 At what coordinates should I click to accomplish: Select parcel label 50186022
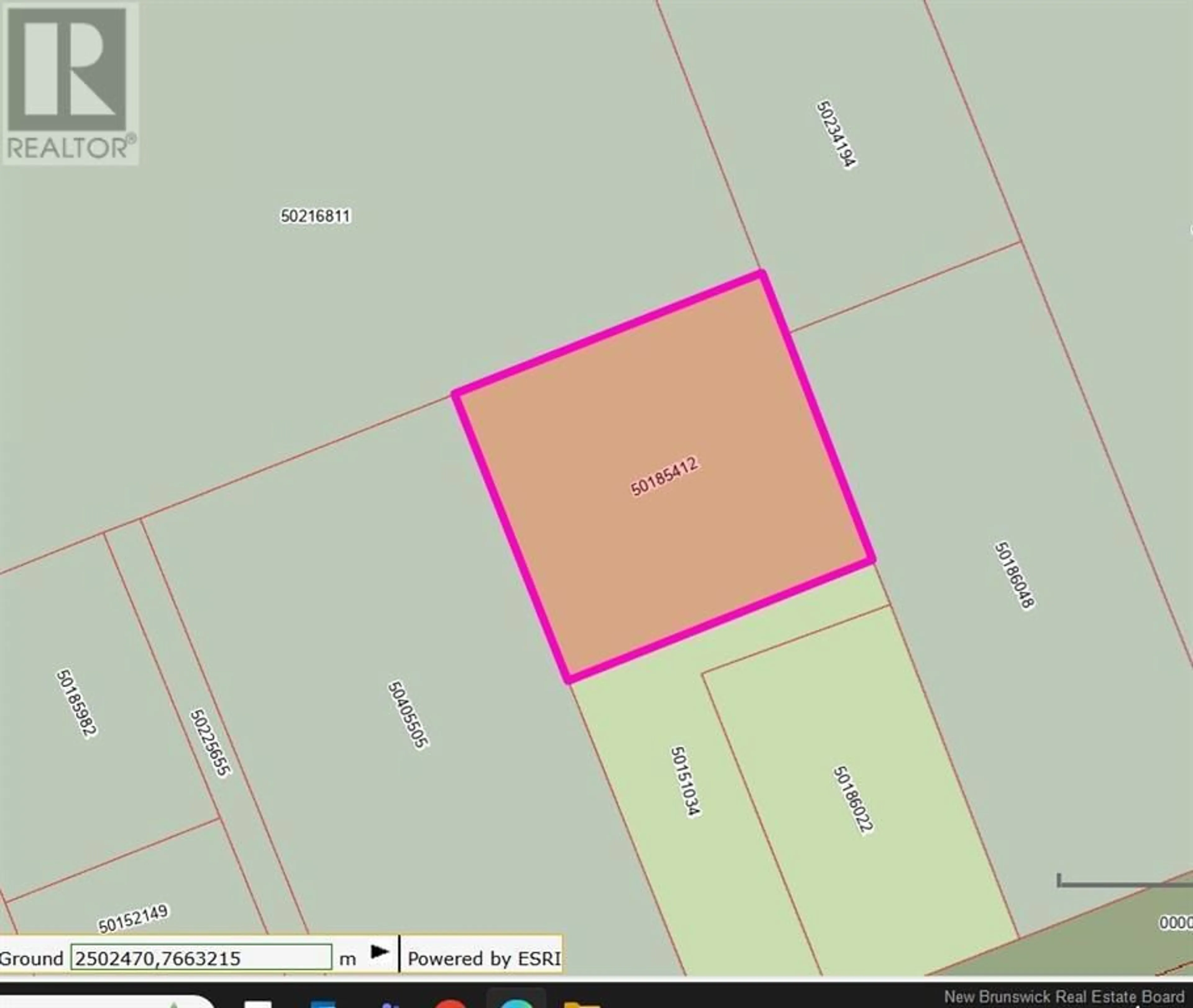click(x=854, y=800)
